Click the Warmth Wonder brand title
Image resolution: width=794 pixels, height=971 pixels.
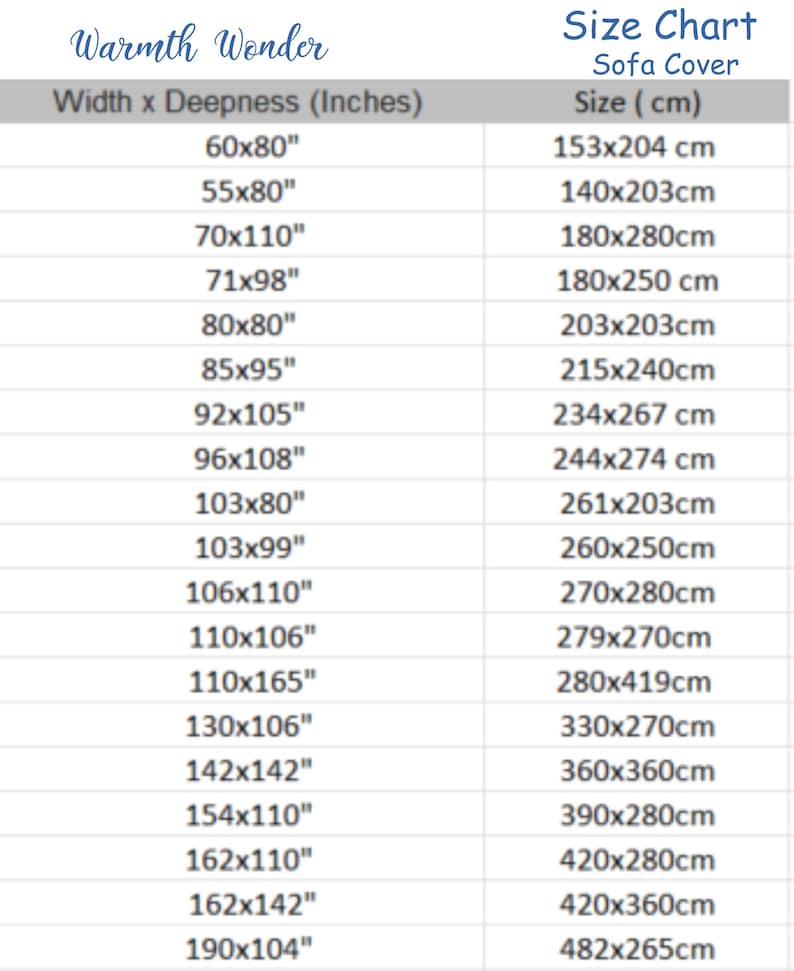pos(199,44)
